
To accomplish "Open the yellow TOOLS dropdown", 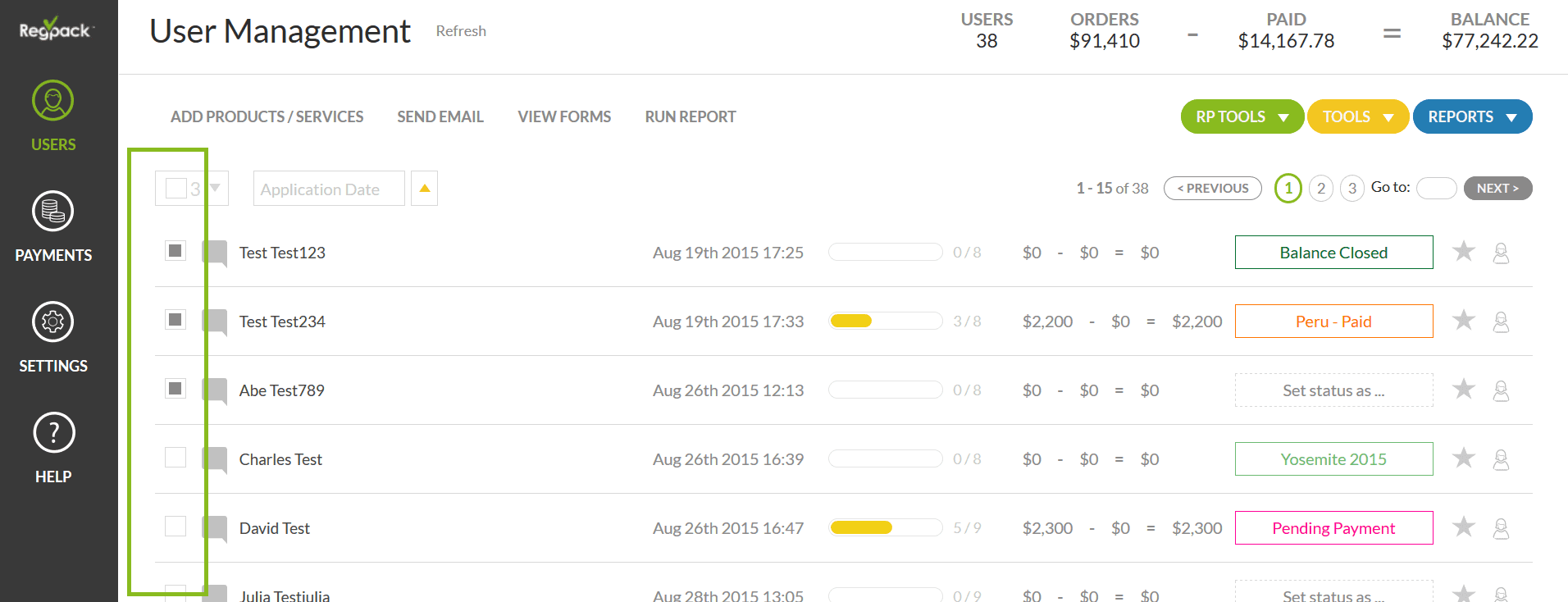I will [1357, 116].
